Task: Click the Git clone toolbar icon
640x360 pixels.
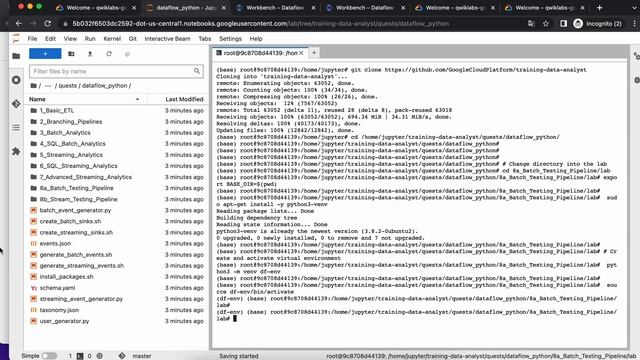Action: point(127,54)
